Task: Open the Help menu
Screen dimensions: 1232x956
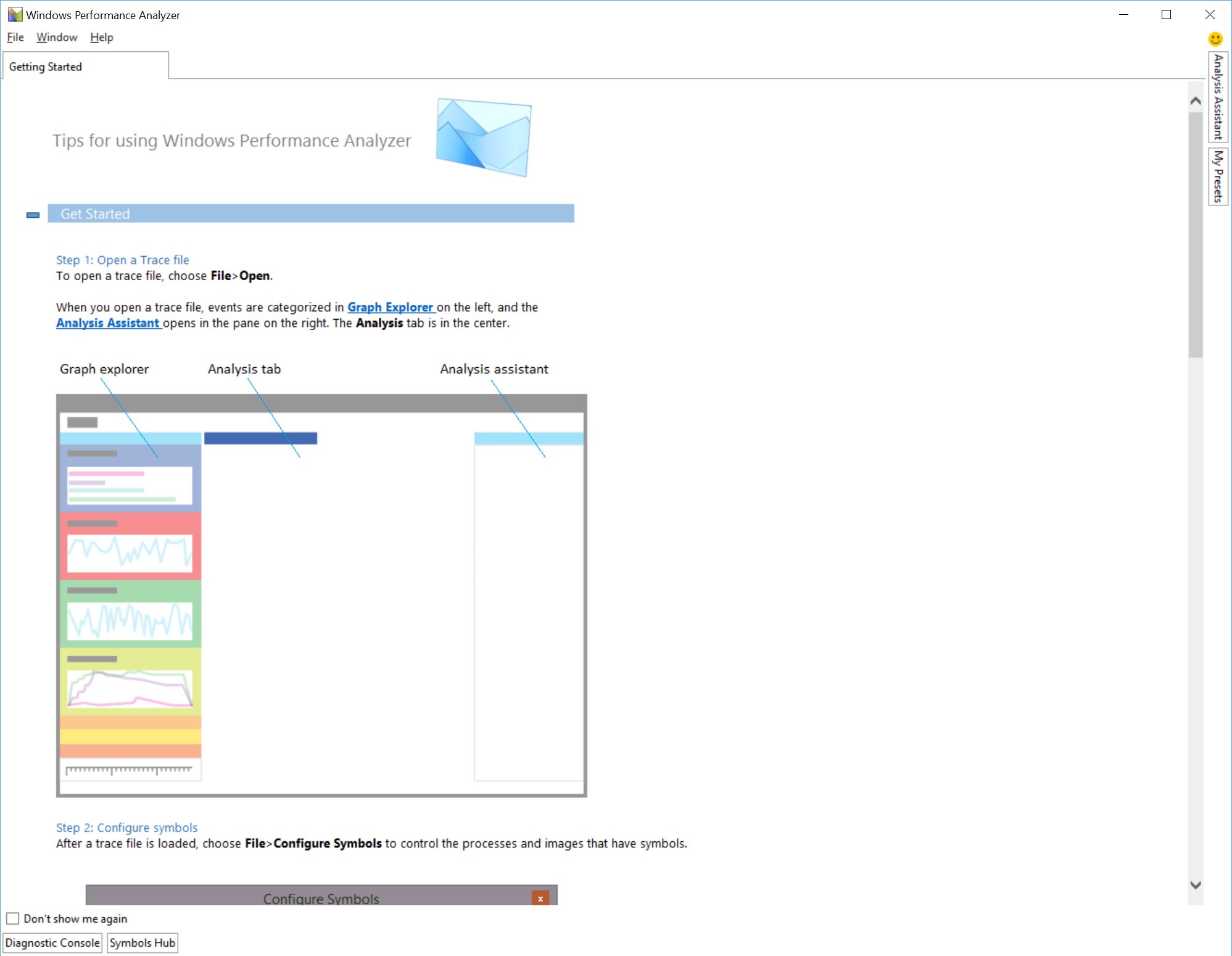Action: (x=101, y=37)
